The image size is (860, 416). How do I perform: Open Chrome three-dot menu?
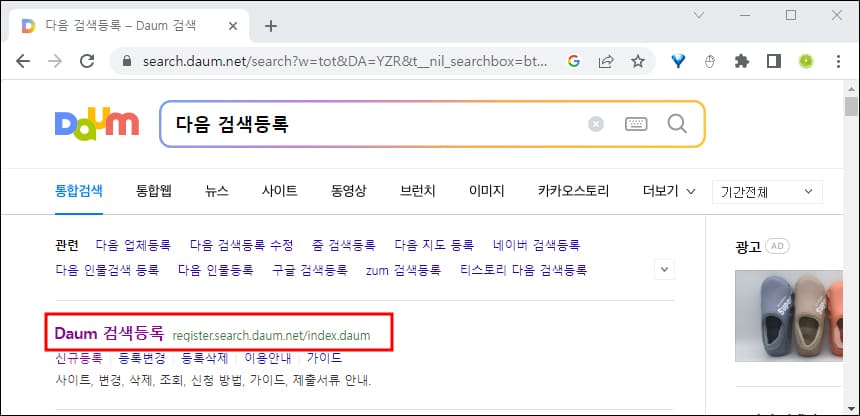(x=838, y=61)
